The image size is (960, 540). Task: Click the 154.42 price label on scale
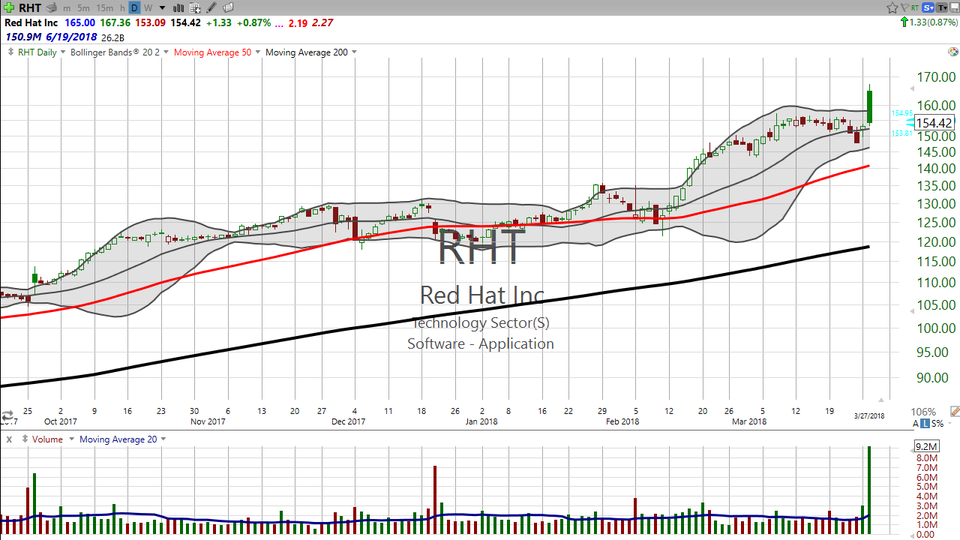934,123
